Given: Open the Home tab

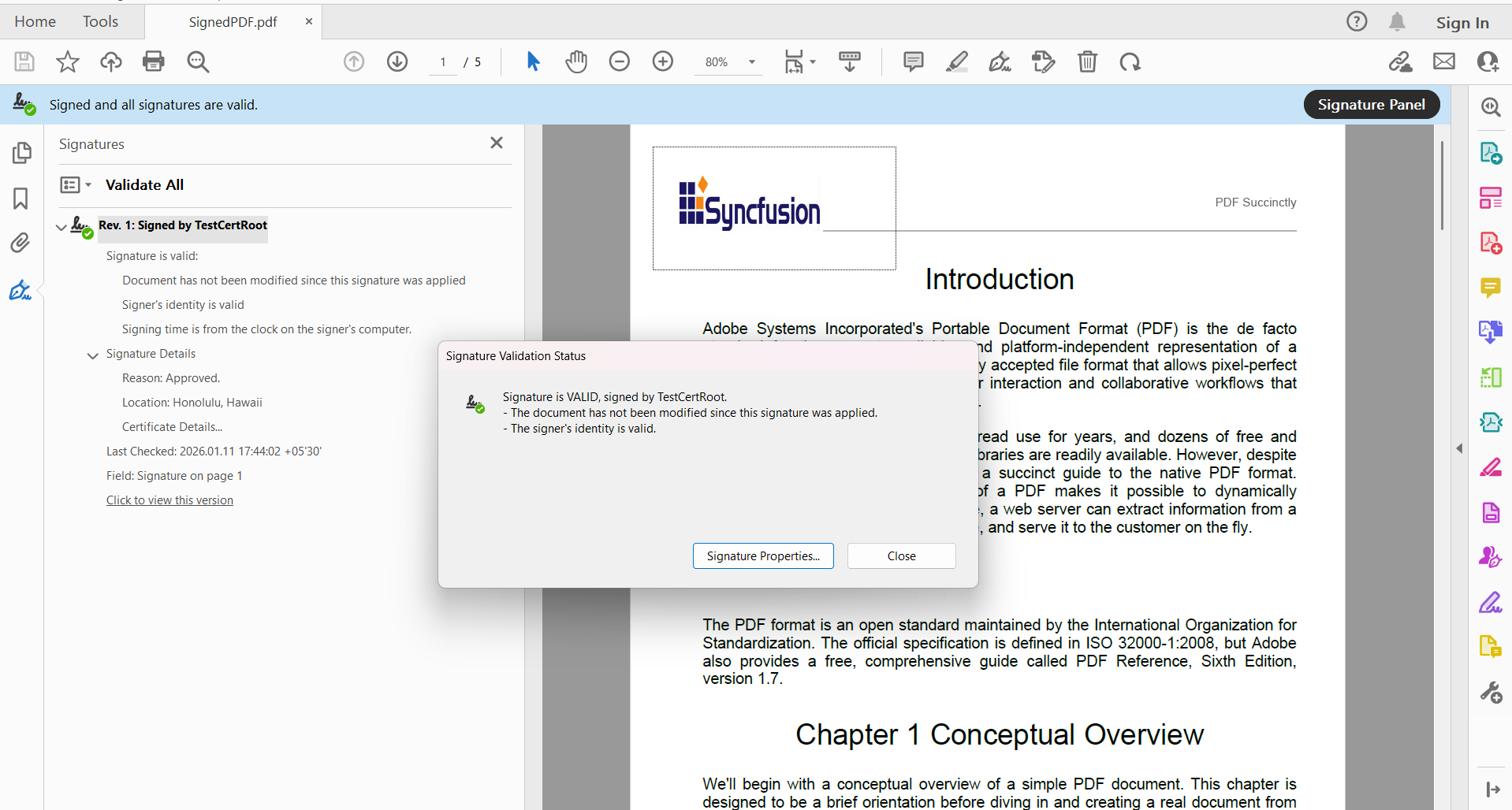Looking at the screenshot, I should [x=35, y=21].
